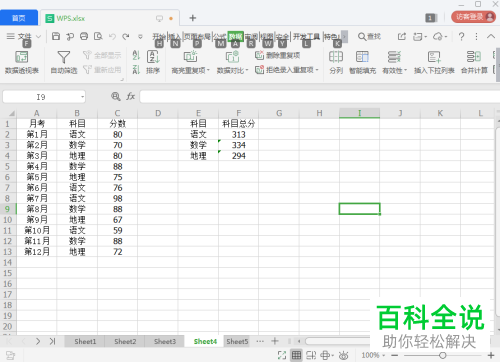
Task: Switch to Sheet5 tab
Action: pyautogui.click(x=237, y=341)
